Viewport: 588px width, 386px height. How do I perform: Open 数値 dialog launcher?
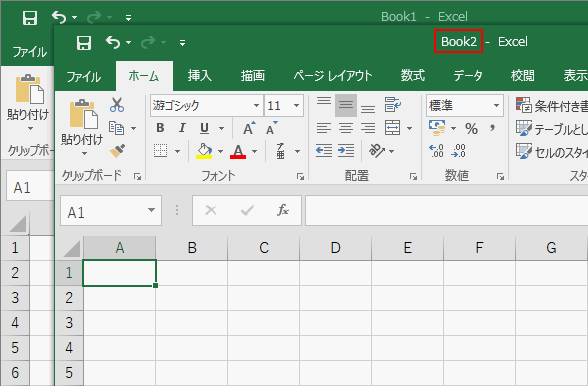[x=500, y=176]
